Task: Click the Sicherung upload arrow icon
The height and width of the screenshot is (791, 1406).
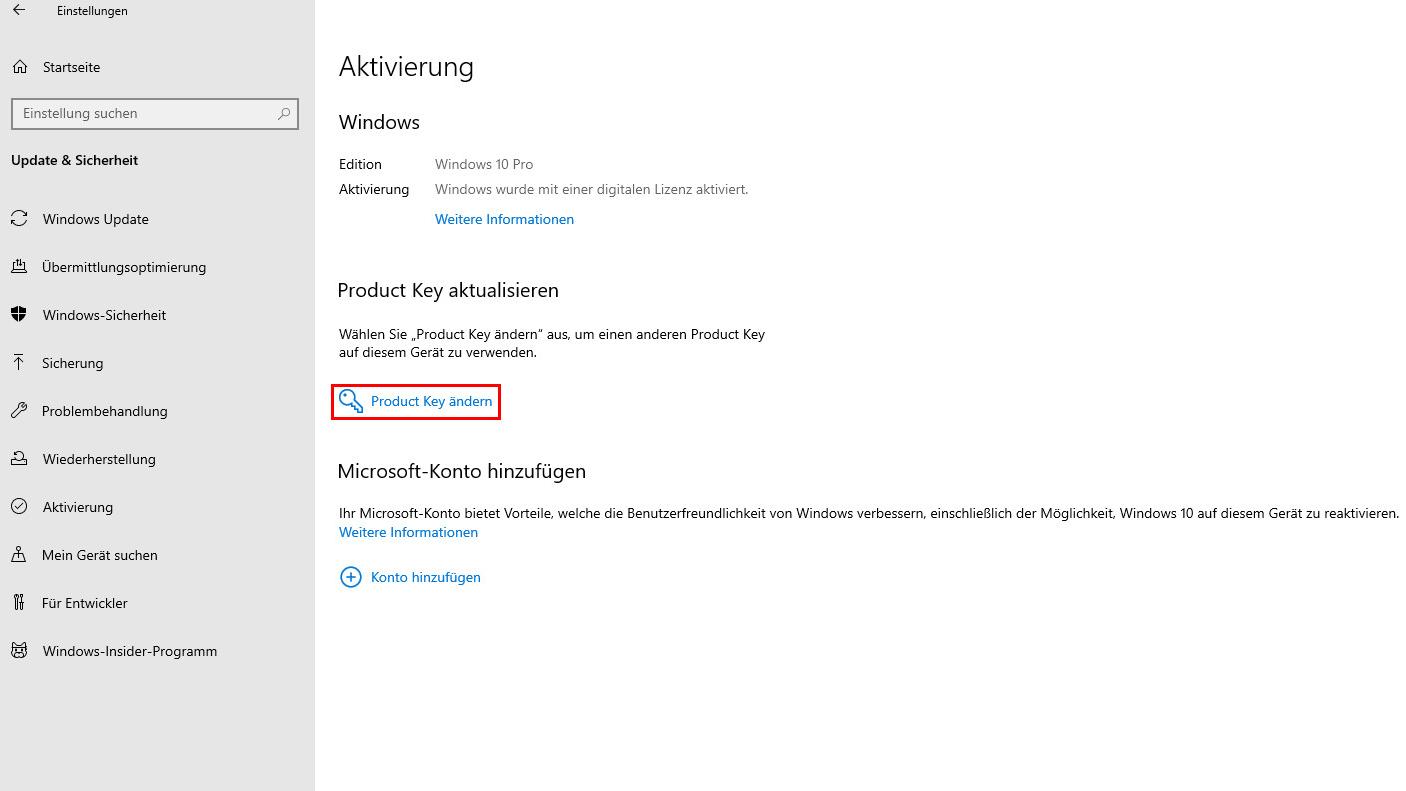Action: [19, 363]
